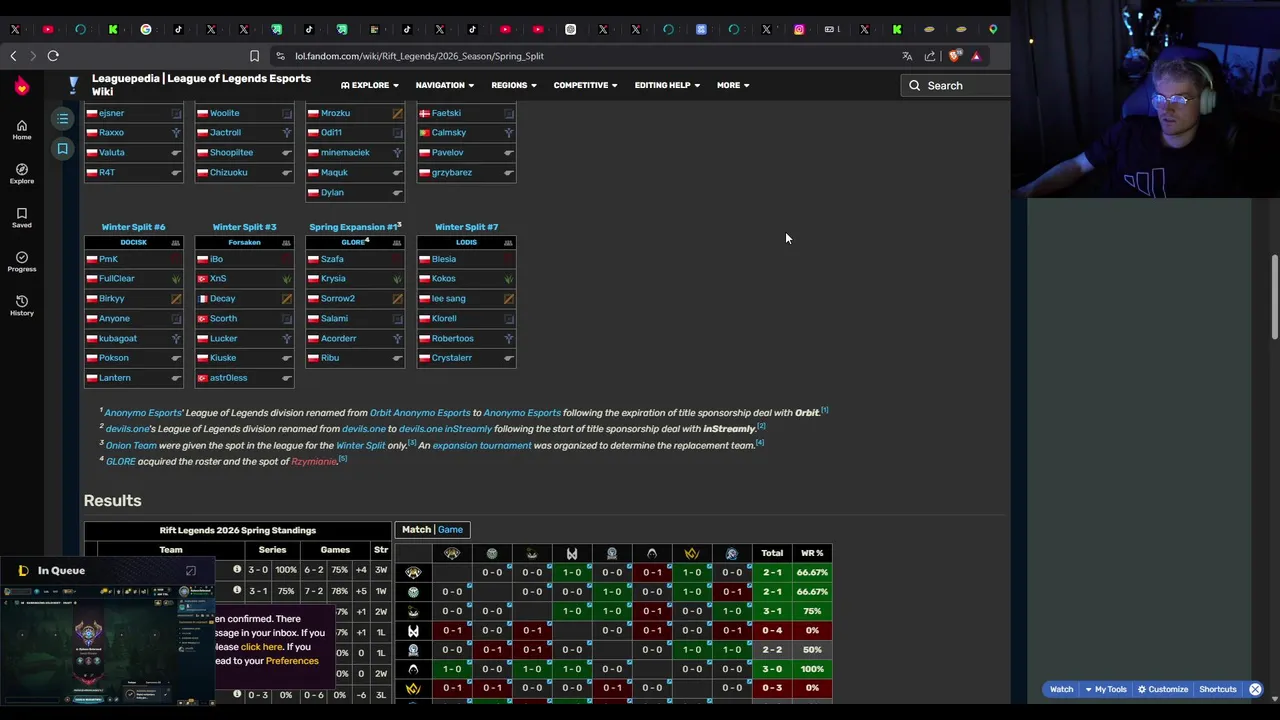Open player FullClear's page
Image resolution: width=1280 pixels, height=720 pixels.
click(x=116, y=279)
